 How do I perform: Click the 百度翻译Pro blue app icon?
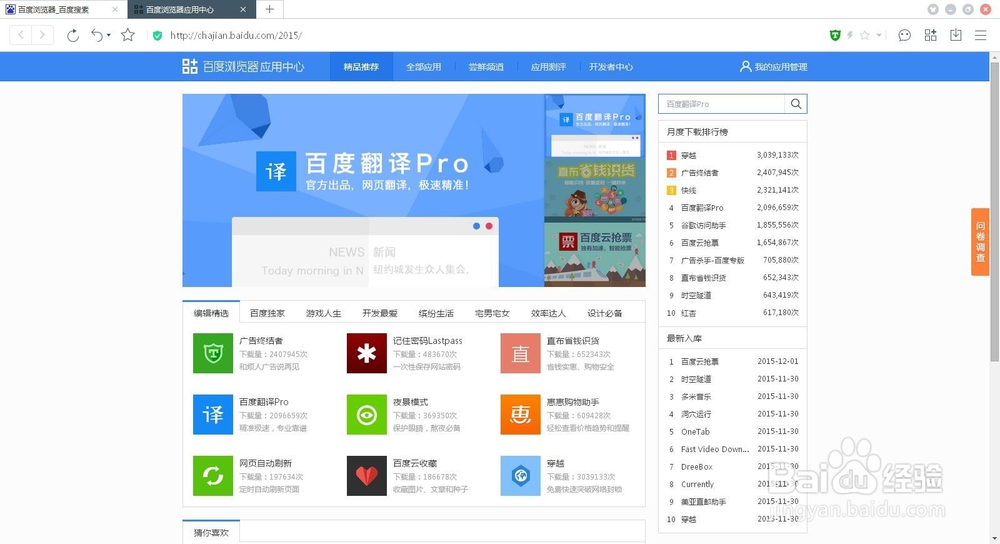pyautogui.click(x=213, y=414)
